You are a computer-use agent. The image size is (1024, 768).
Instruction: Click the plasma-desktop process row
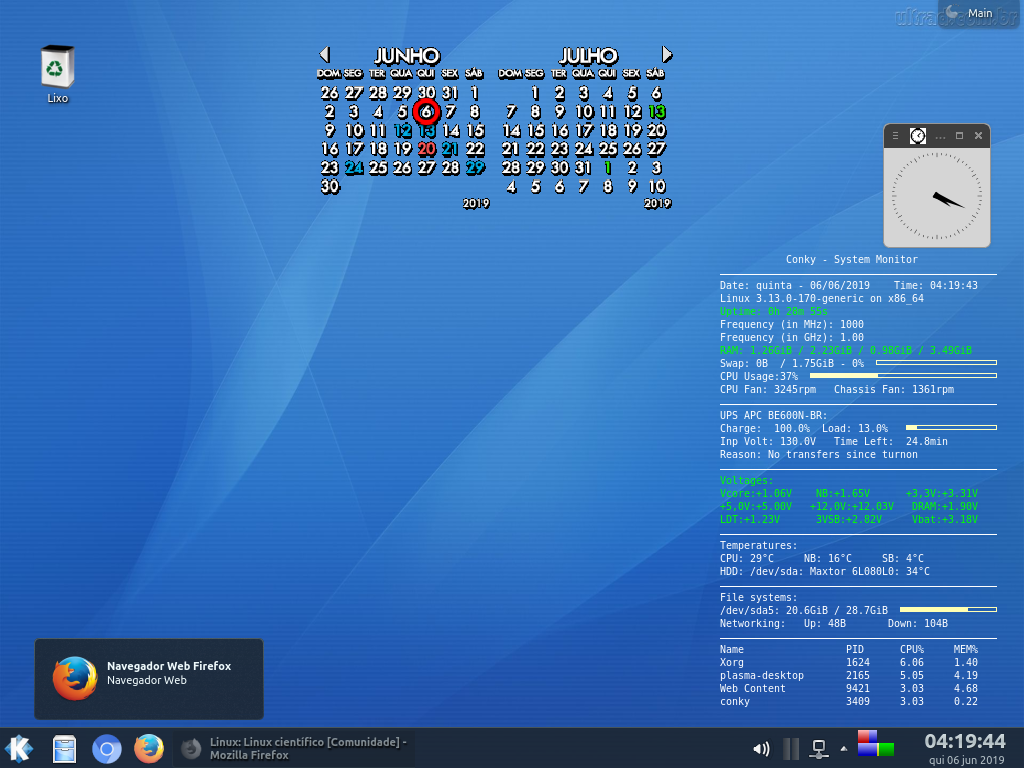point(849,675)
